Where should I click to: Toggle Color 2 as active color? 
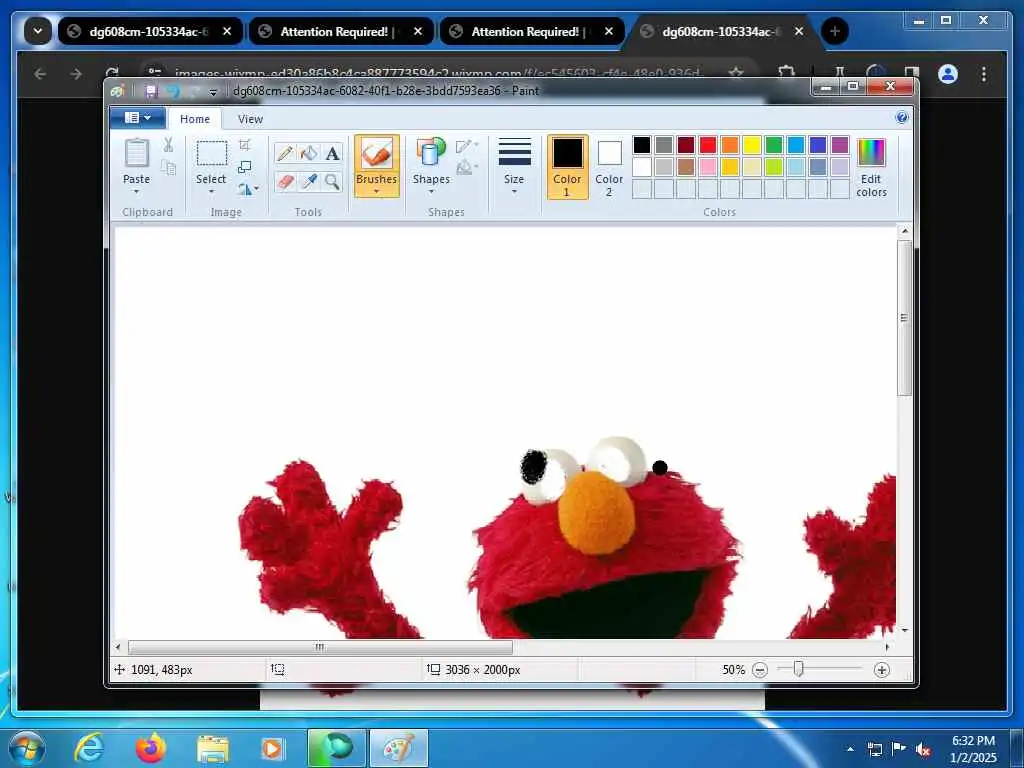point(609,167)
